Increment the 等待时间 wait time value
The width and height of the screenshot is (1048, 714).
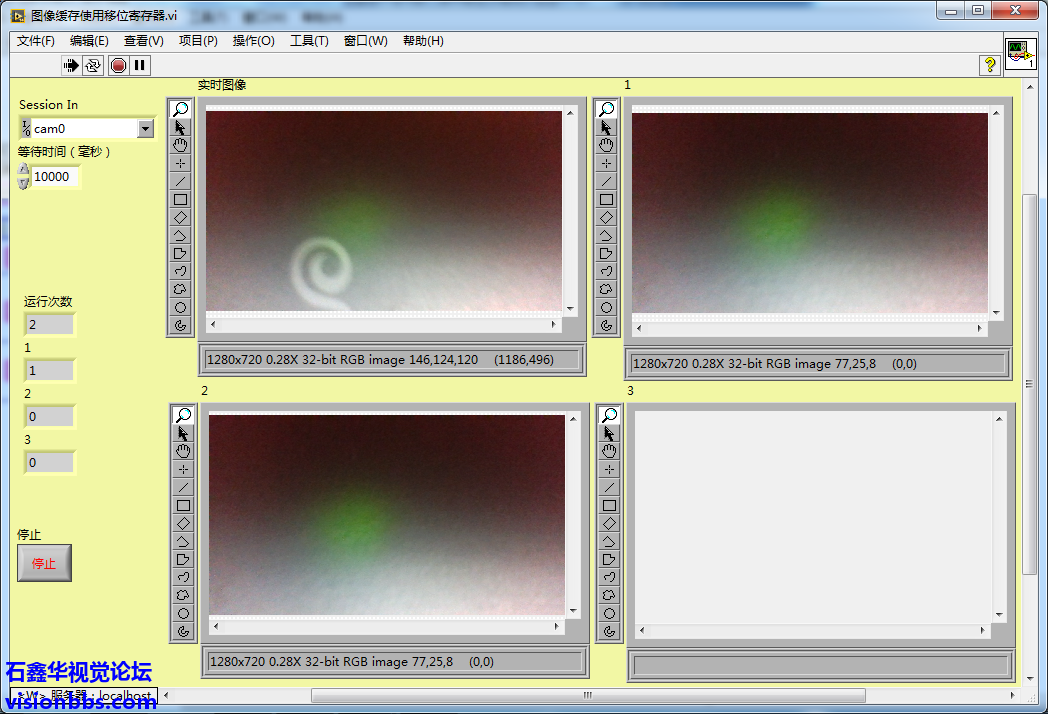(24, 171)
